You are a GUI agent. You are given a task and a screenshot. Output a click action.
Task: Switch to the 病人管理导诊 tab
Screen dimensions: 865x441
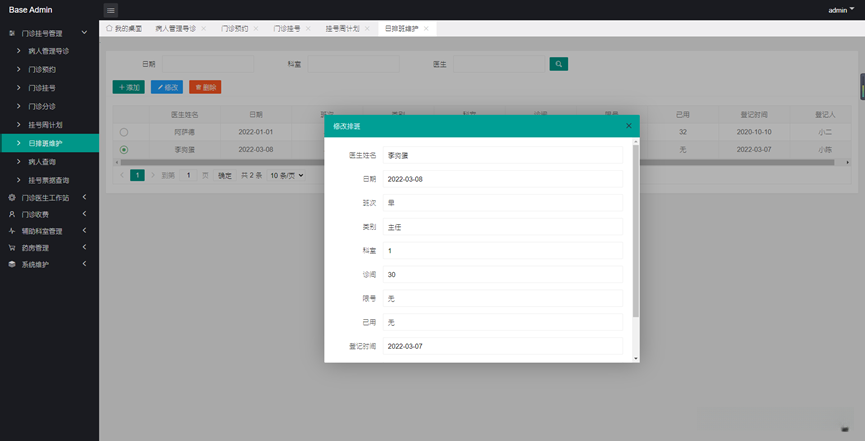[175, 29]
